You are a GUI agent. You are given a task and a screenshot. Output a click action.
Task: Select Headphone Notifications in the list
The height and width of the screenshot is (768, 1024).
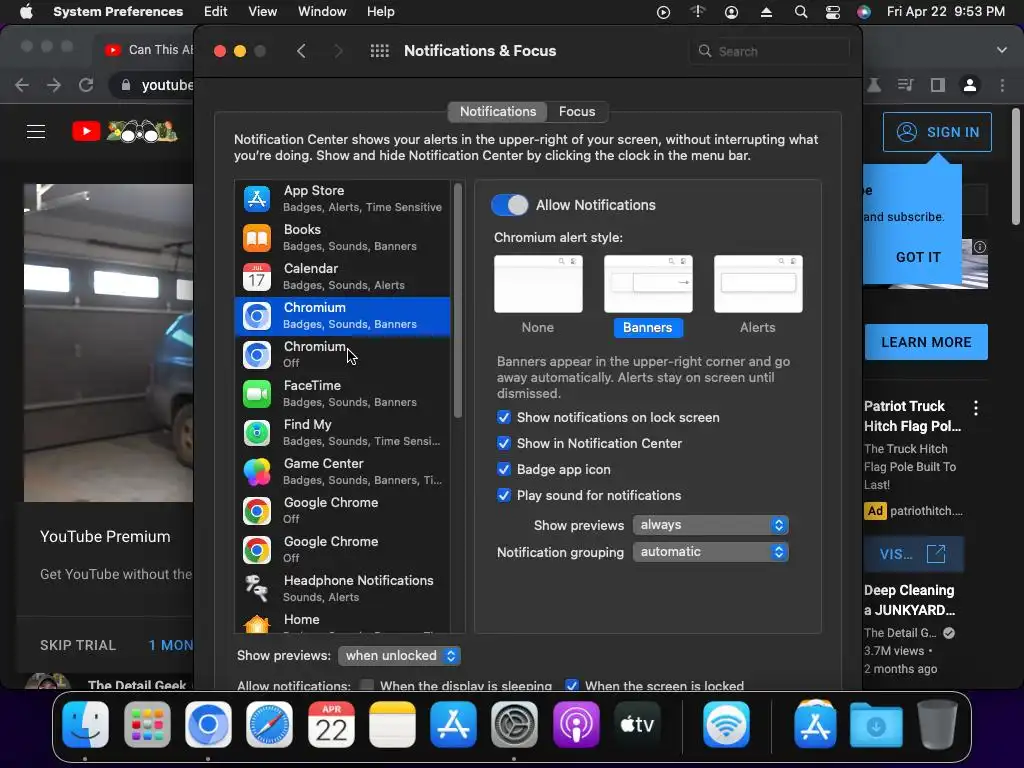point(342,588)
